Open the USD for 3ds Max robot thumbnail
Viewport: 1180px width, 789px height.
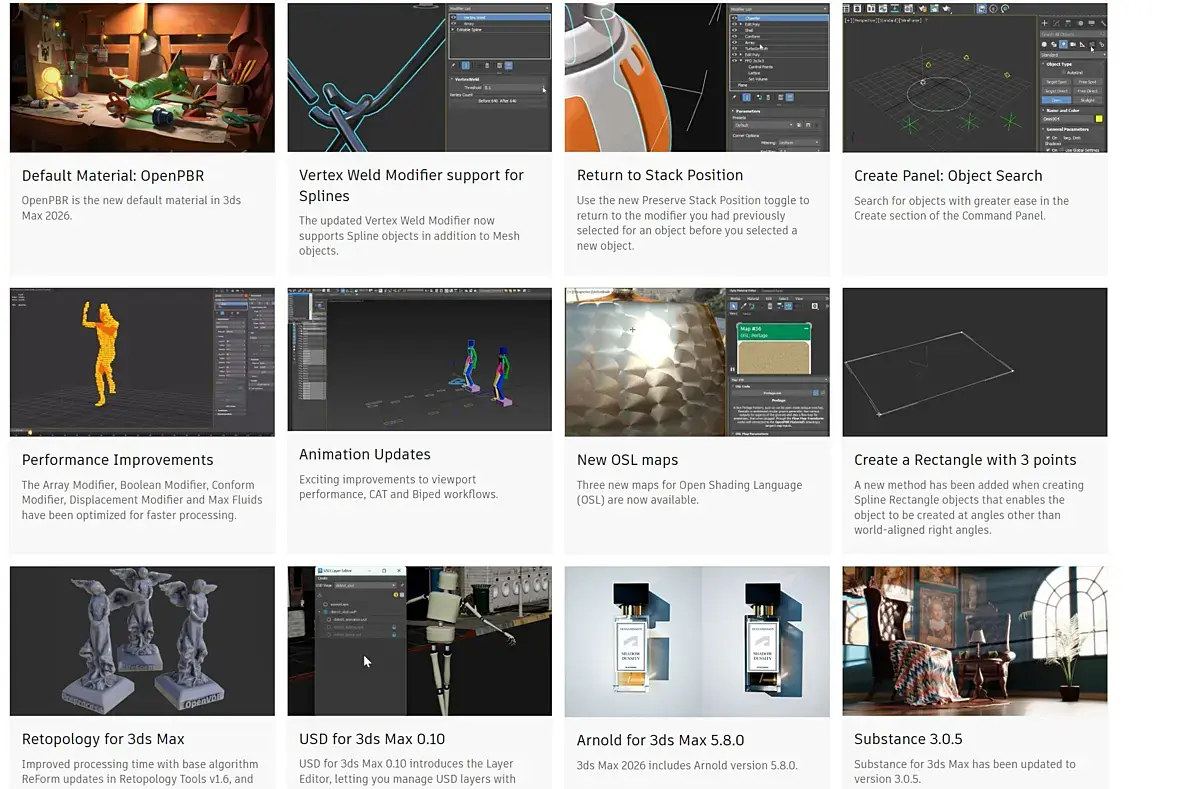[x=419, y=641]
